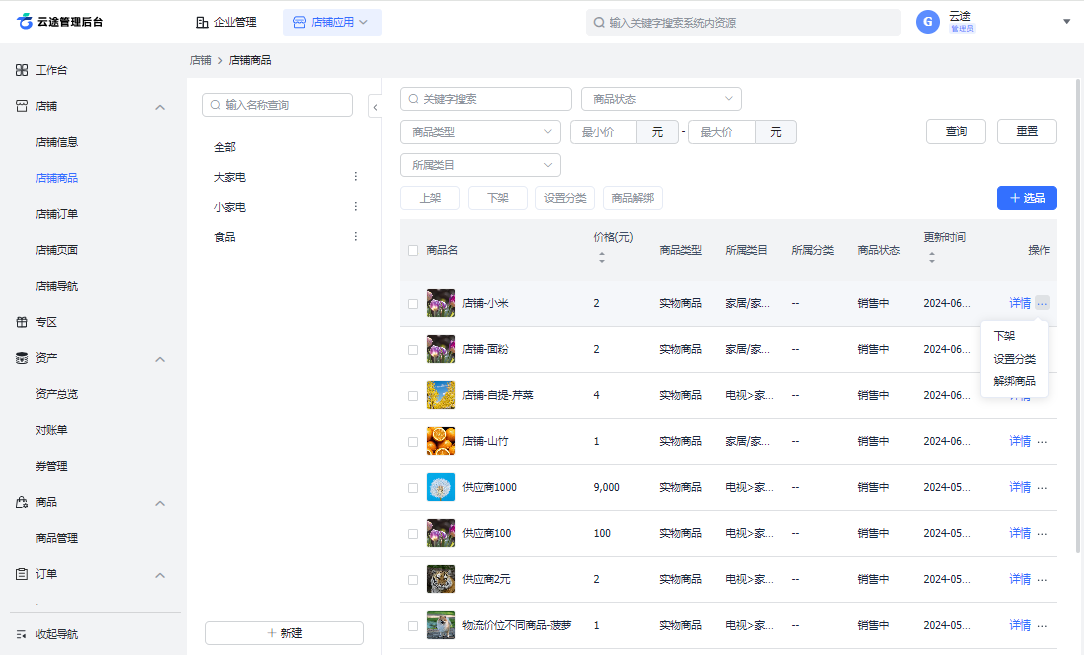
Task: Open more options for 食品 category
Action: tap(355, 237)
